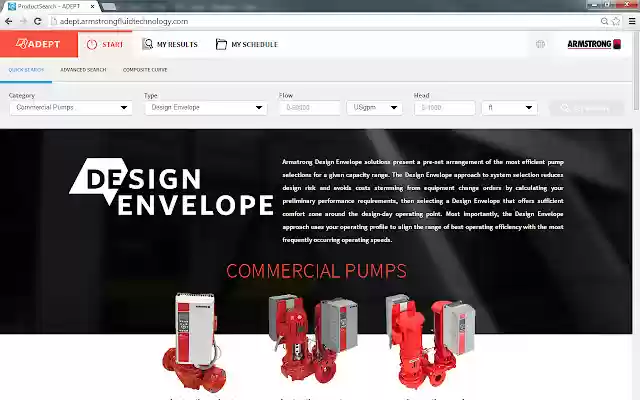
Task: Reload the page with refresh icon
Action: [x=38, y=21]
